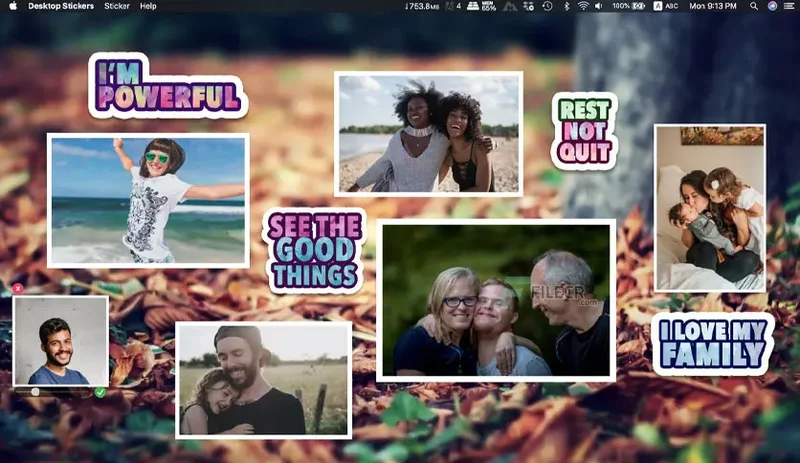Select the mother with children photo sticker
Image resolution: width=800 pixels, height=463 pixels.
click(710, 208)
